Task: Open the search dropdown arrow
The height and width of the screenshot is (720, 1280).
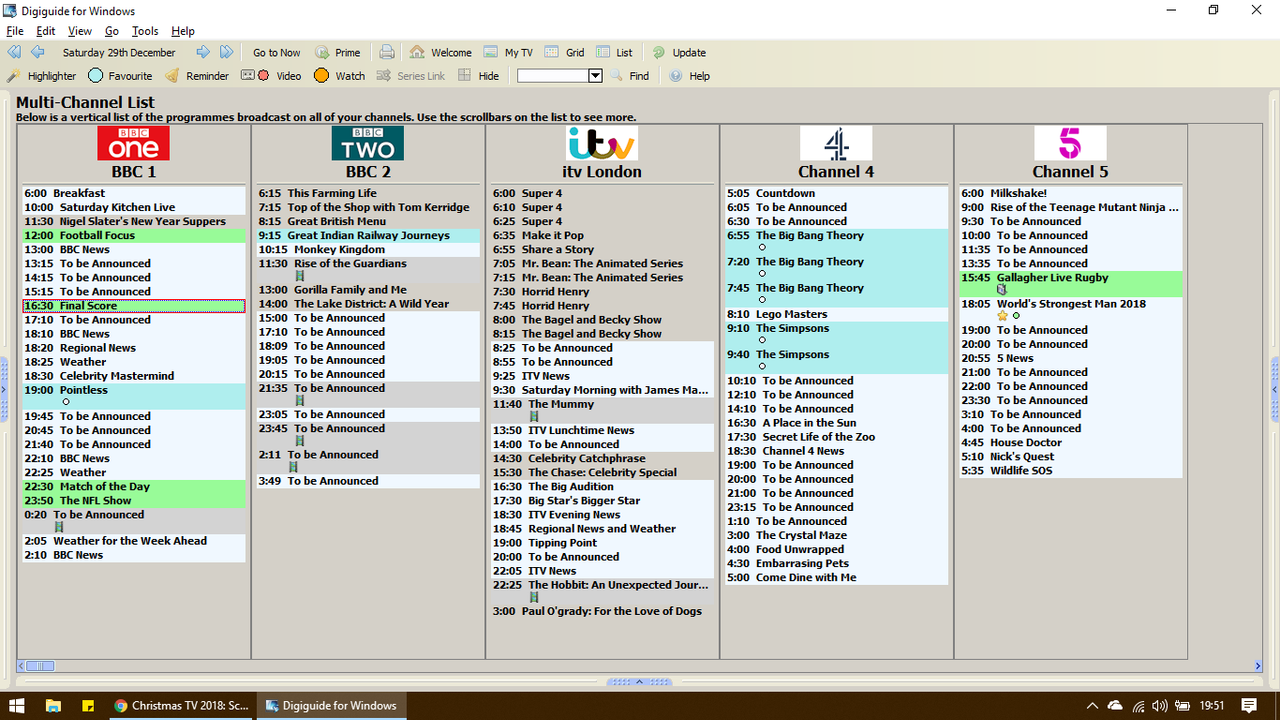Action: (595, 75)
